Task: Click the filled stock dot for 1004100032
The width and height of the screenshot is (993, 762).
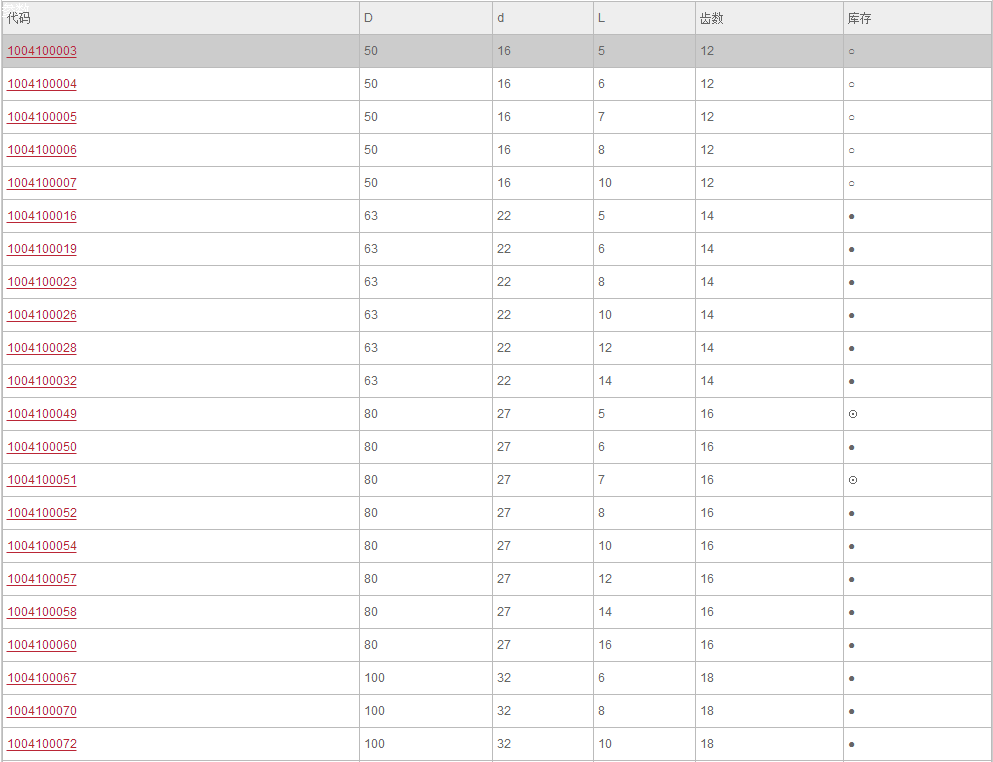Action: pos(852,381)
